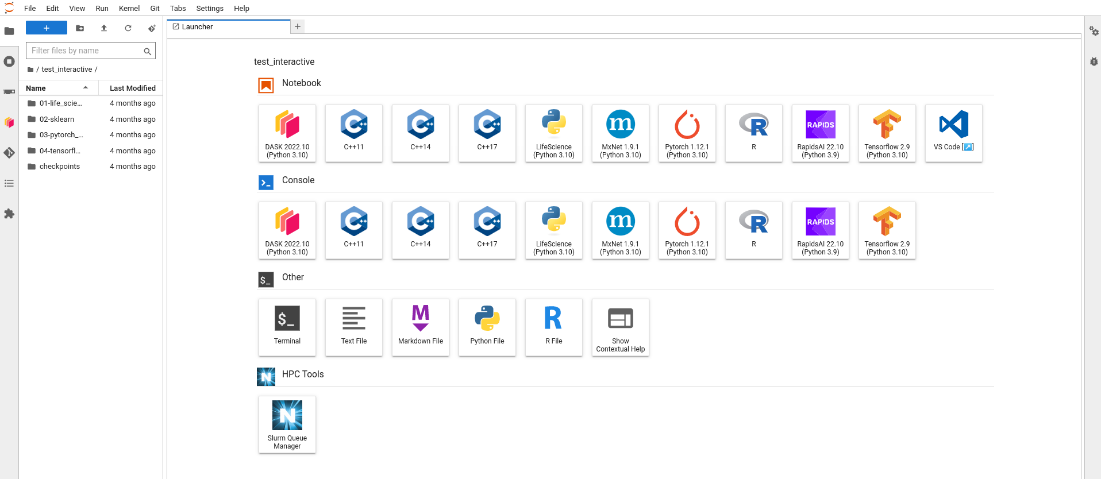This screenshot has height=479, width=1101.
Task: Open a Tensorflow 2.9 console
Action: pyautogui.click(x=888, y=230)
